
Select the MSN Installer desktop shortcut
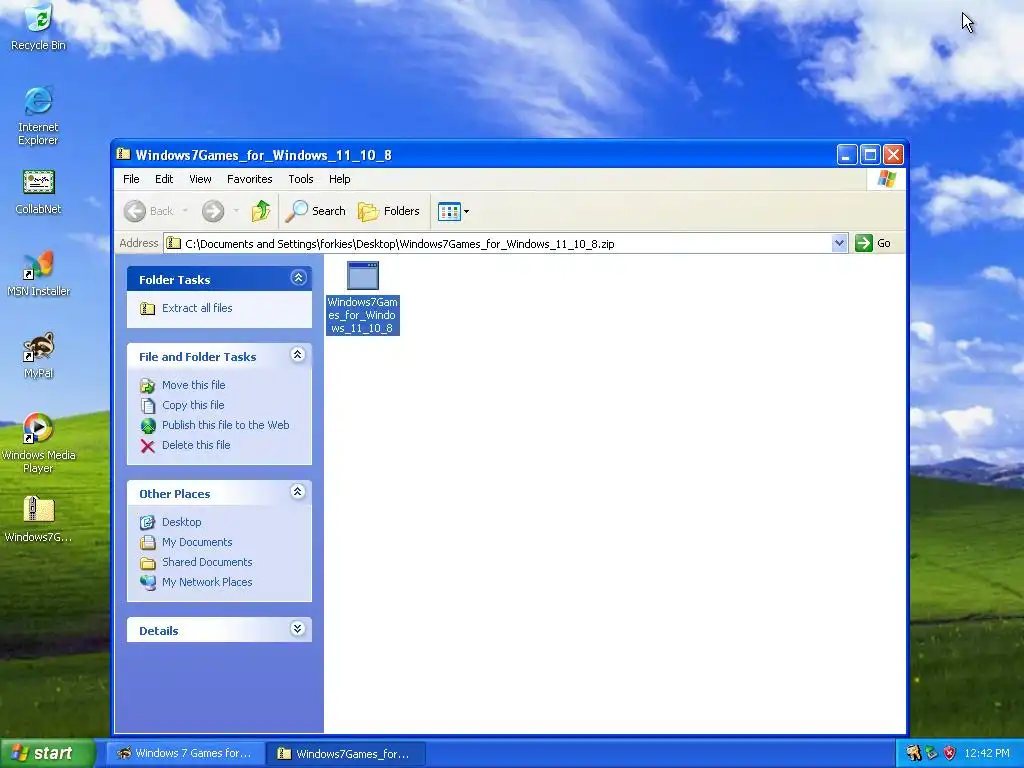tap(38, 274)
